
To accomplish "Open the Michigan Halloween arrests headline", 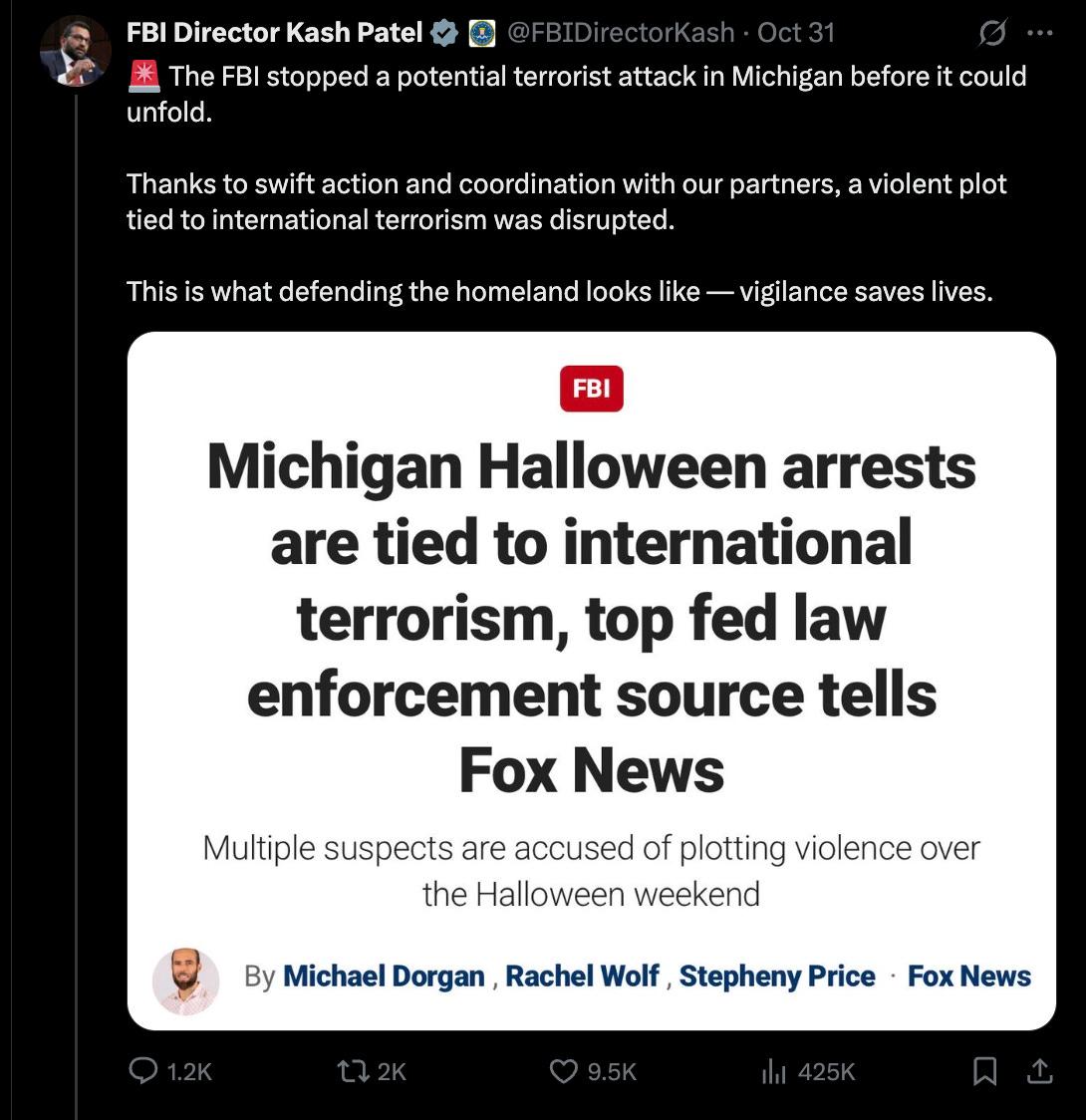I will (x=591, y=618).
